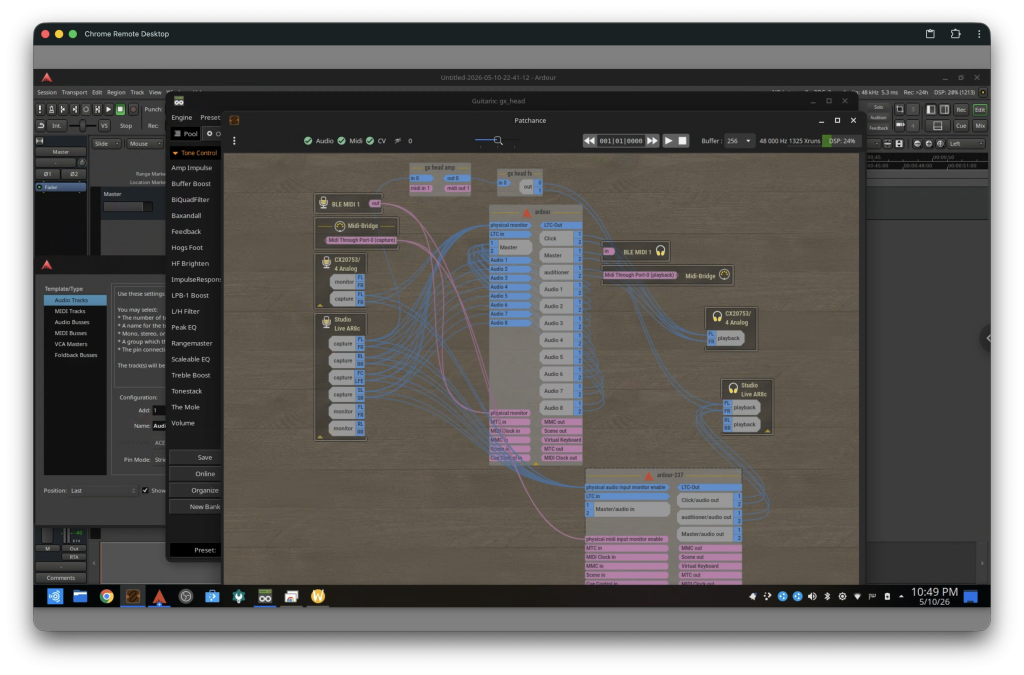
Task: Click the CX20753/4 Analog playback headphones icon
Action: coord(717,317)
